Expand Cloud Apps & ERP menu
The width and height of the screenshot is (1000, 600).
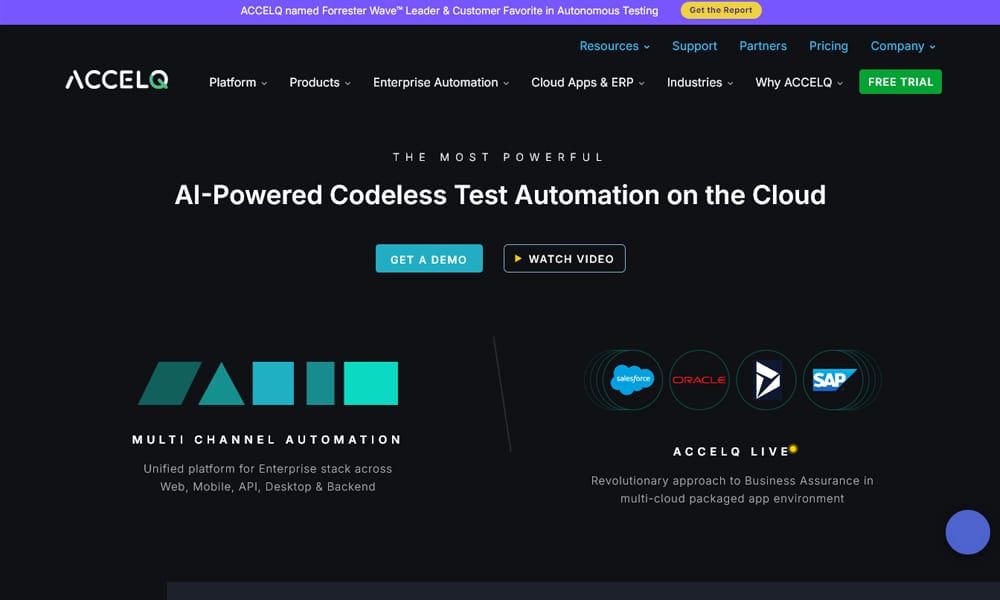588,82
